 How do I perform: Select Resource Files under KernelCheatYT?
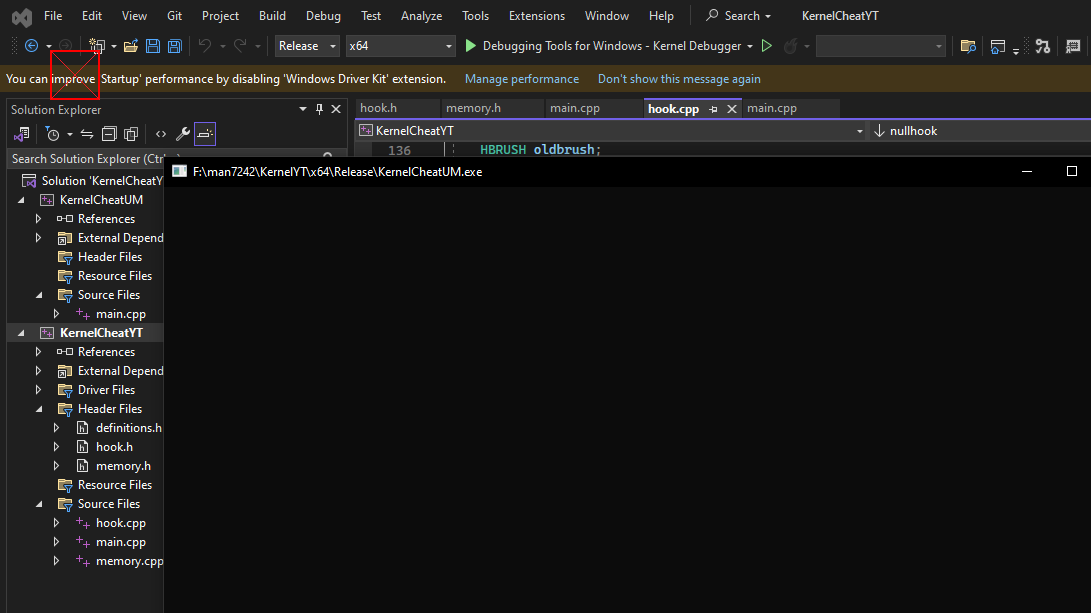115,485
